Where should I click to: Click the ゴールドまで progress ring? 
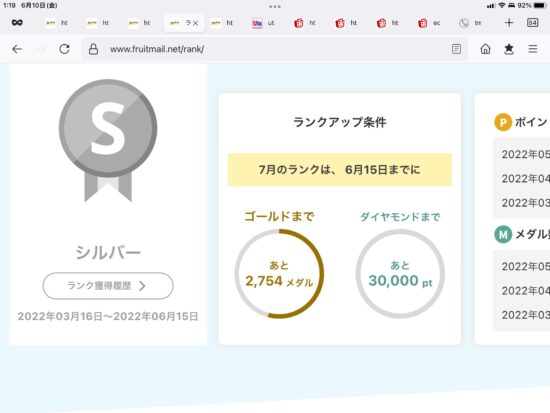pyautogui.click(x=279, y=274)
